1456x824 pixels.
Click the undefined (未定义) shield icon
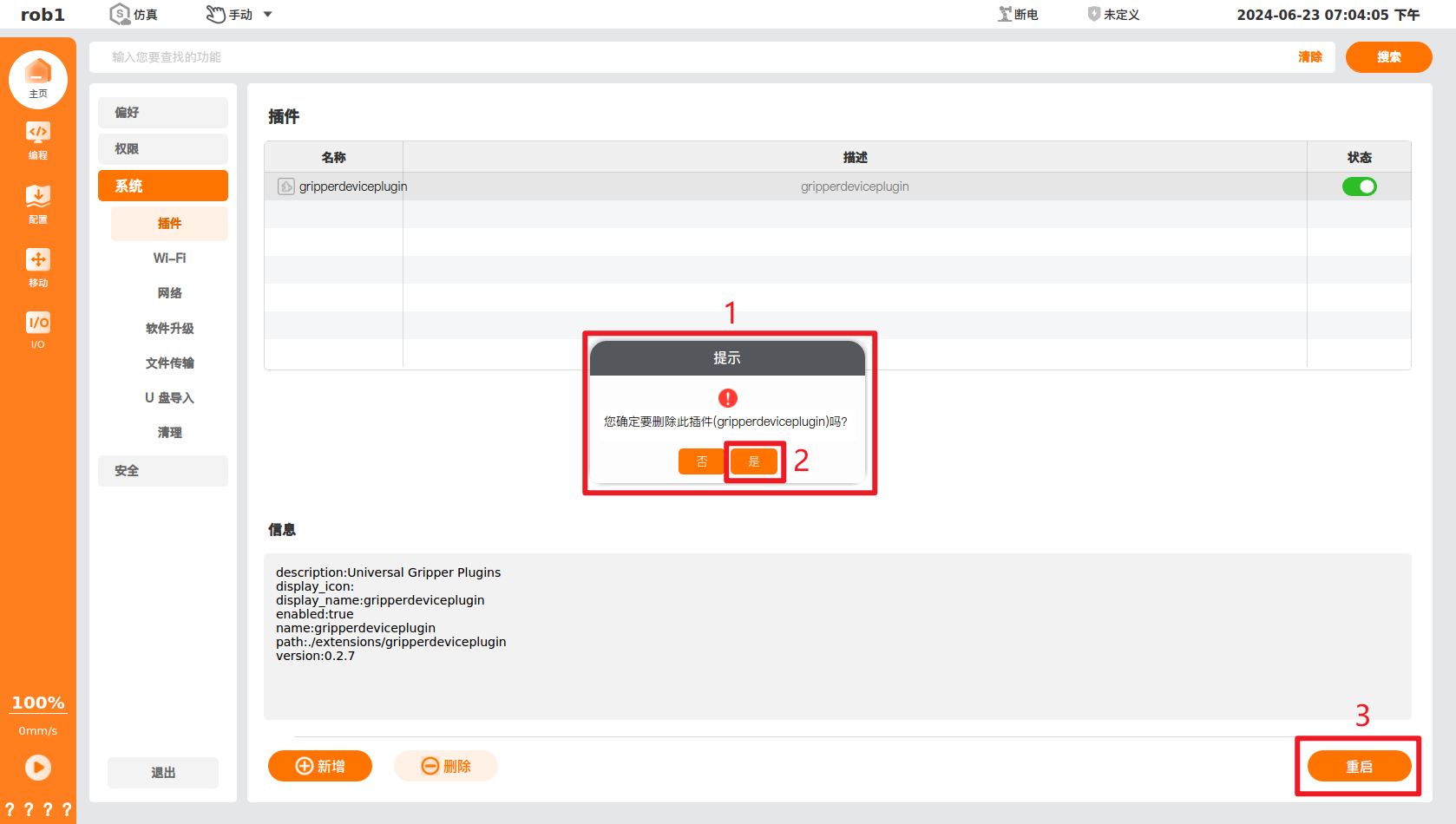1093,14
